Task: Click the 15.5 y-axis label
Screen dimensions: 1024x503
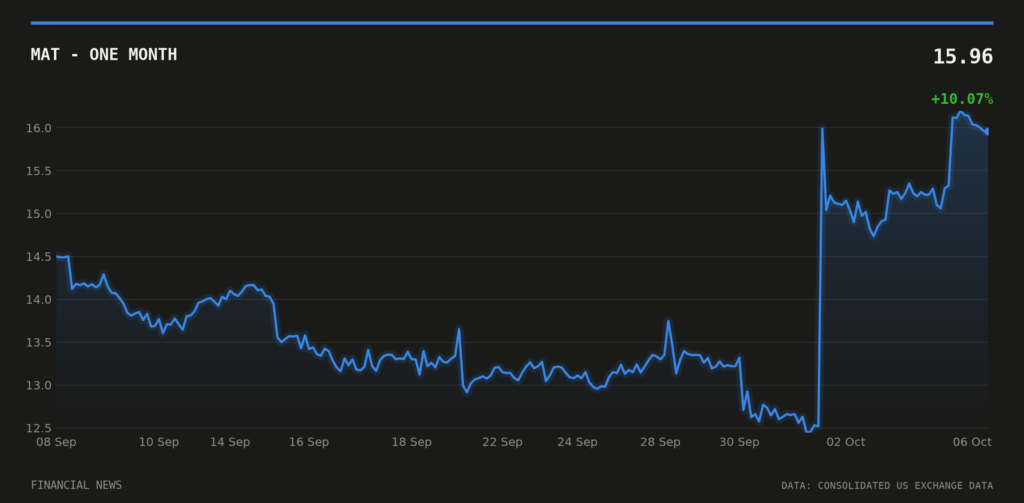Action: [39, 171]
